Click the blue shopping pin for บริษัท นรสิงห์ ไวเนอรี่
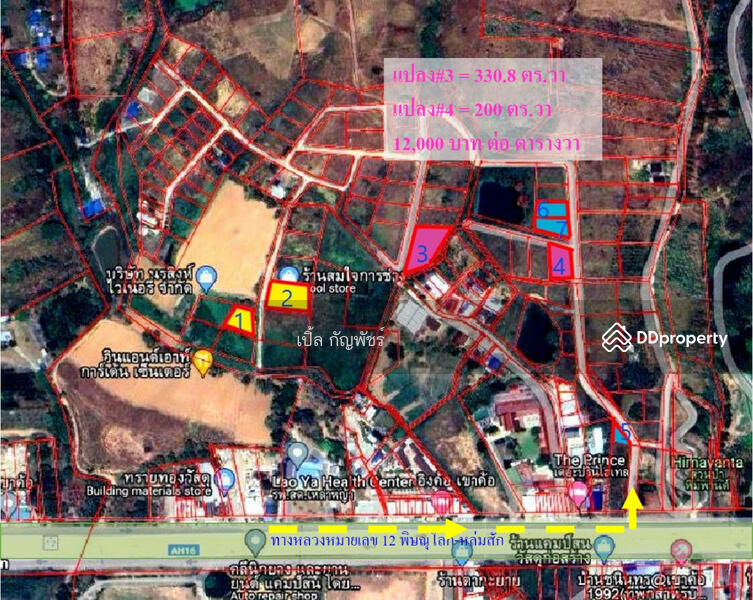753x600 pixels. (x=206, y=279)
